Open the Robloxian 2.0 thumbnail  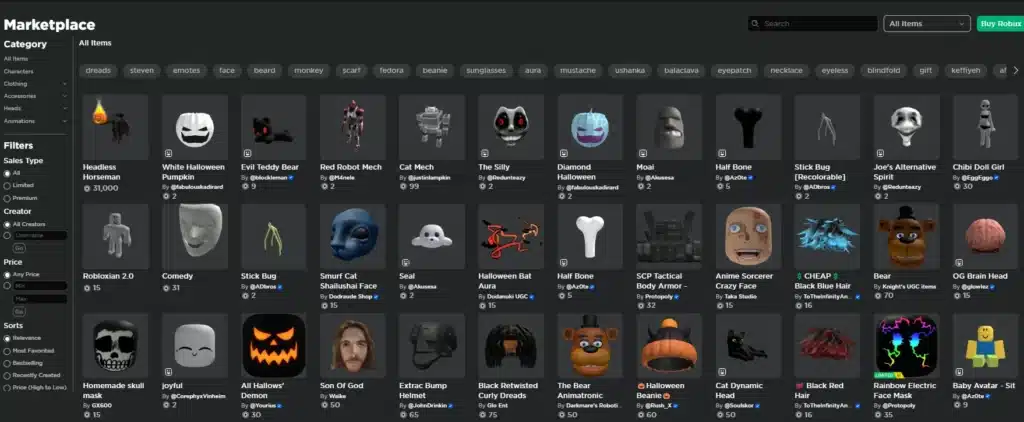pyautogui.click(x=116, y=236)
